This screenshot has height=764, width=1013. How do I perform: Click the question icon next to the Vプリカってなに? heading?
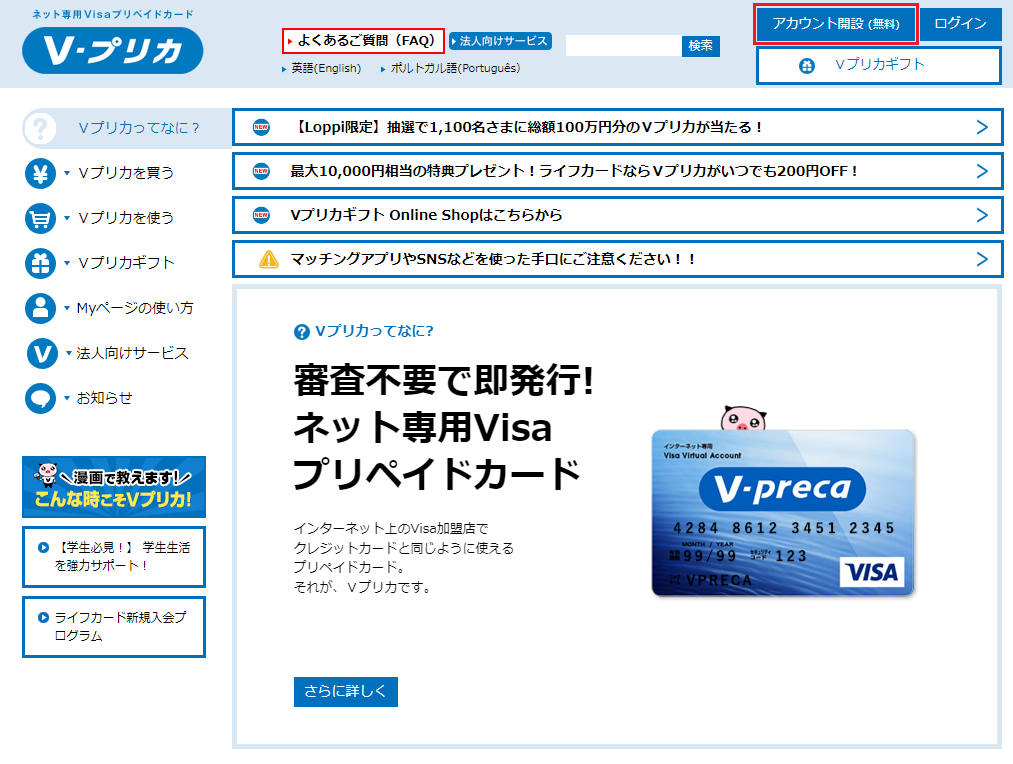pos(302,332)
